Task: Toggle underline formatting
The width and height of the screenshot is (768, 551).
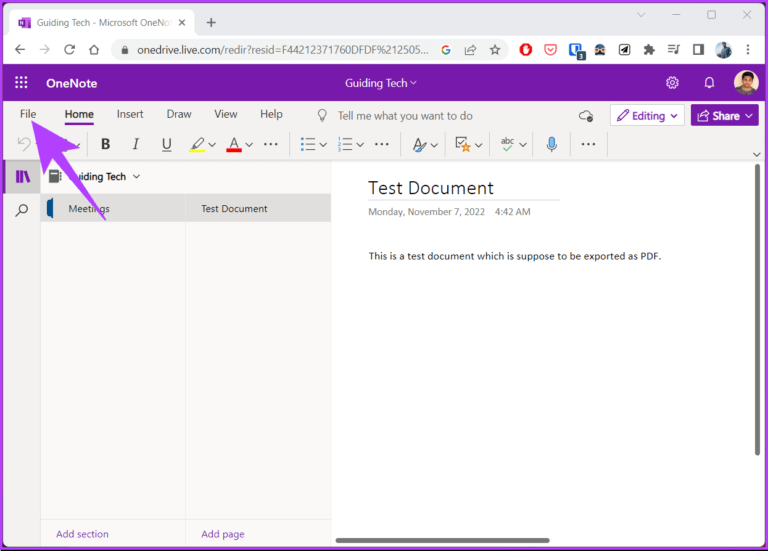Action: point(167,144)
